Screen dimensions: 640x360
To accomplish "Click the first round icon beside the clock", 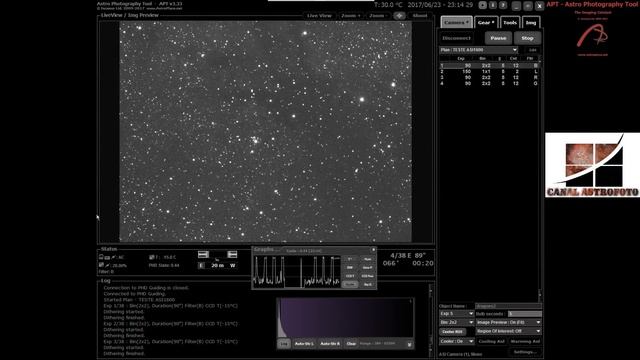I will [x=482, y=5].
